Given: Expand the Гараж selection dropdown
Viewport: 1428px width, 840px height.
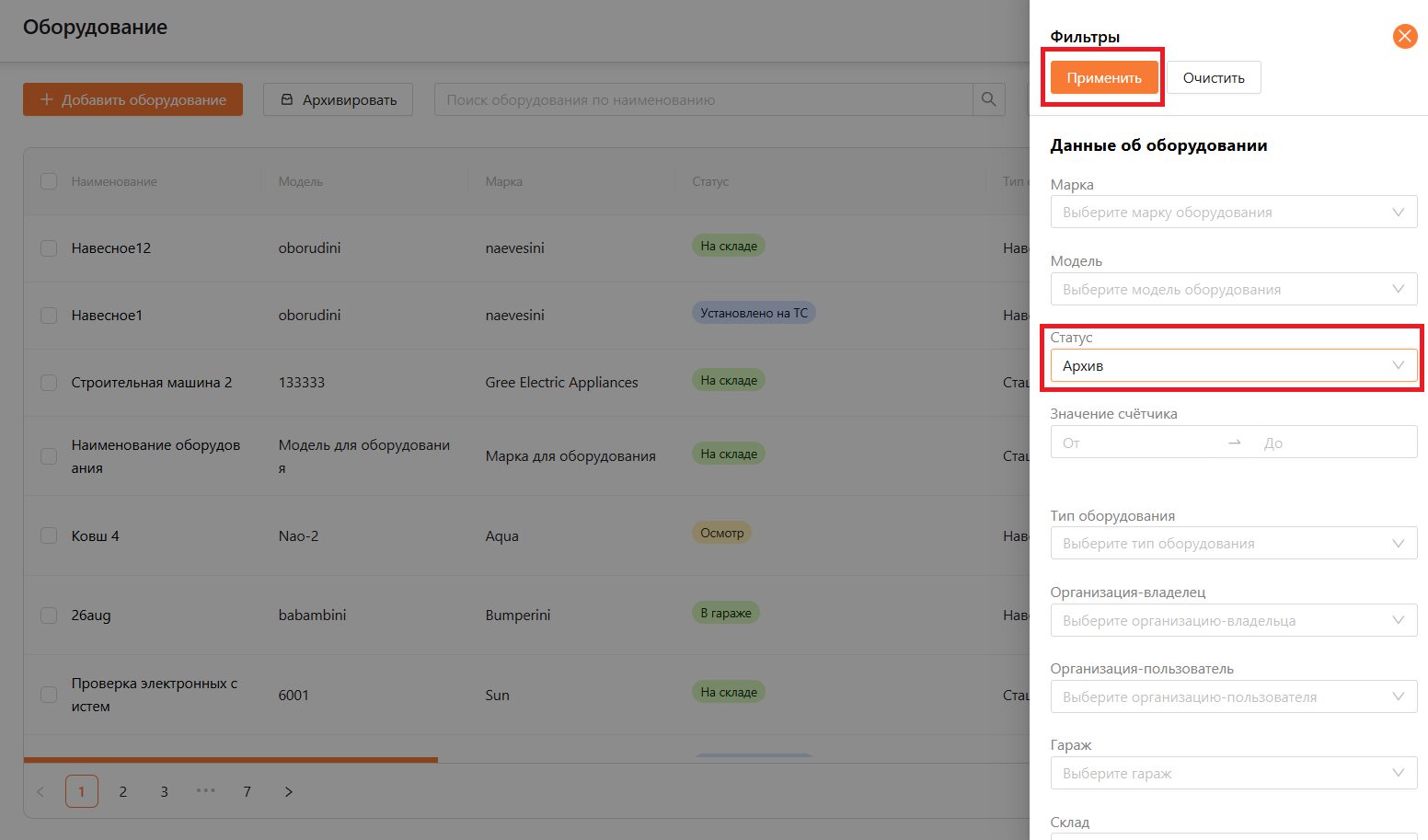Looking at the screenshot, I should click(x=1233, y=774).
